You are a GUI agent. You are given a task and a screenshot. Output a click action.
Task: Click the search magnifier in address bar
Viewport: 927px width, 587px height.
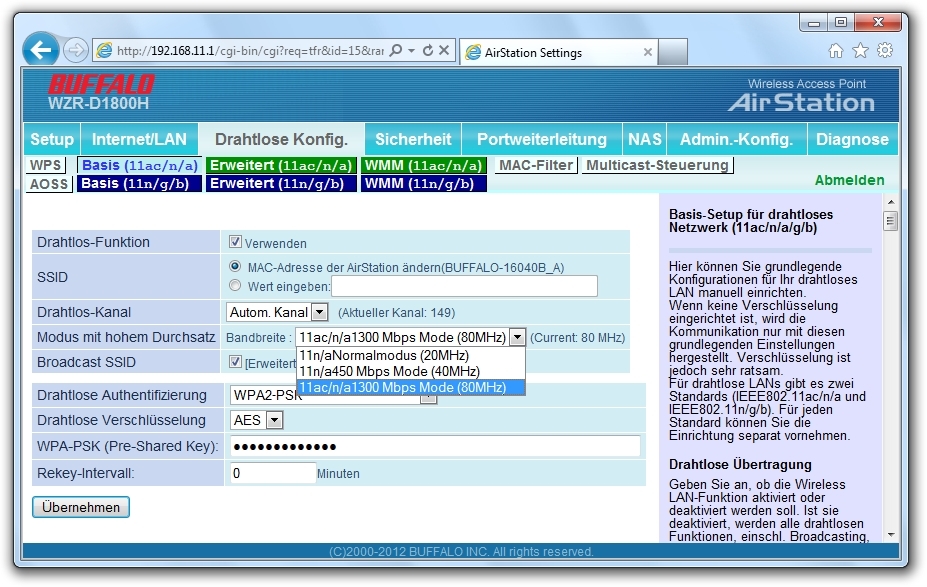click(396, 50)
